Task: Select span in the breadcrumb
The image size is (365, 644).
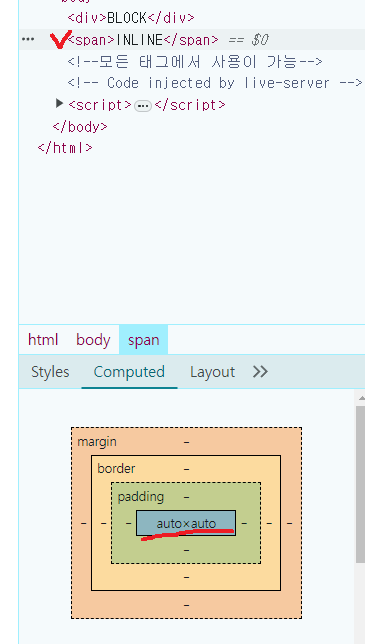Action: click(143, 340)
